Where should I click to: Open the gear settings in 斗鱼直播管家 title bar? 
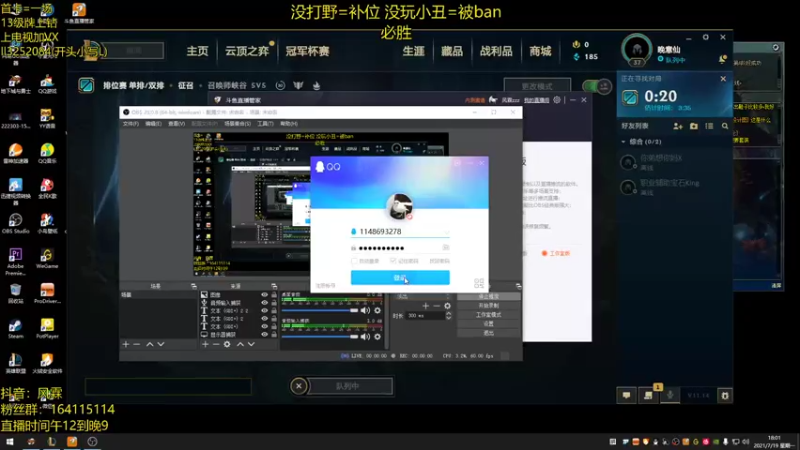click(557, 100)
